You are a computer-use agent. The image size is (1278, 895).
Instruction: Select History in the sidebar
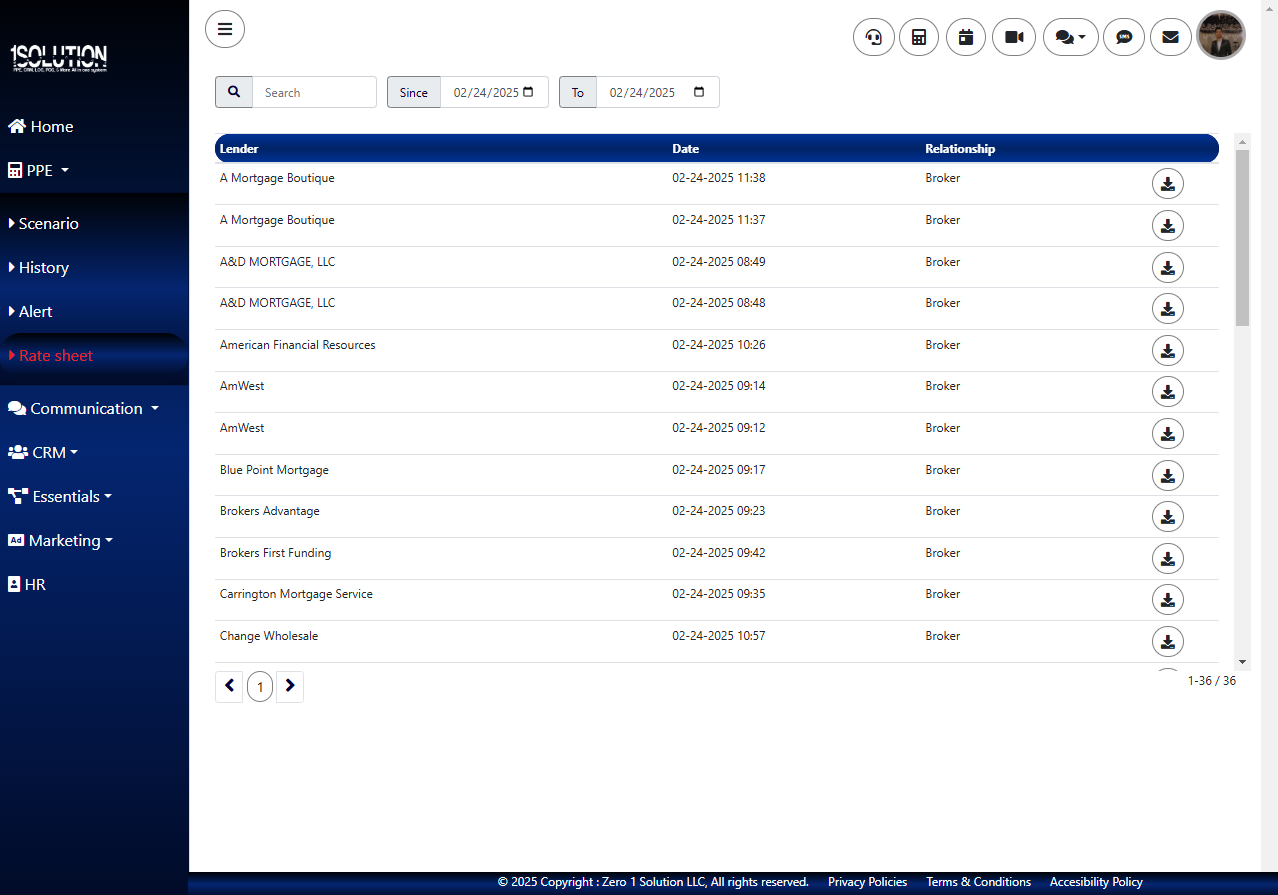tap(44, 268)
